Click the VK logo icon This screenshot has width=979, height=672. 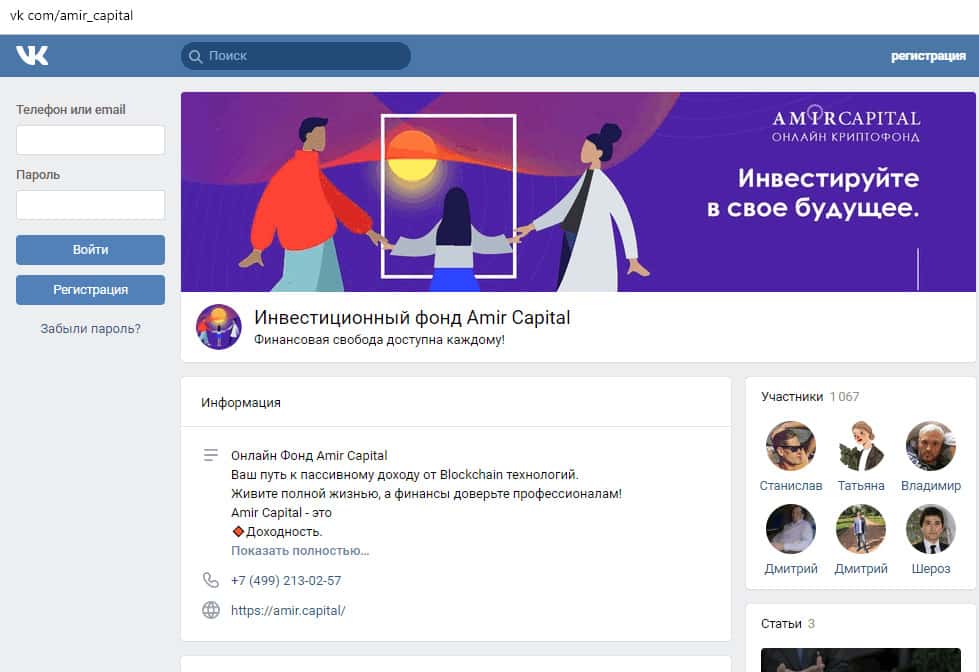click(32, 56)
